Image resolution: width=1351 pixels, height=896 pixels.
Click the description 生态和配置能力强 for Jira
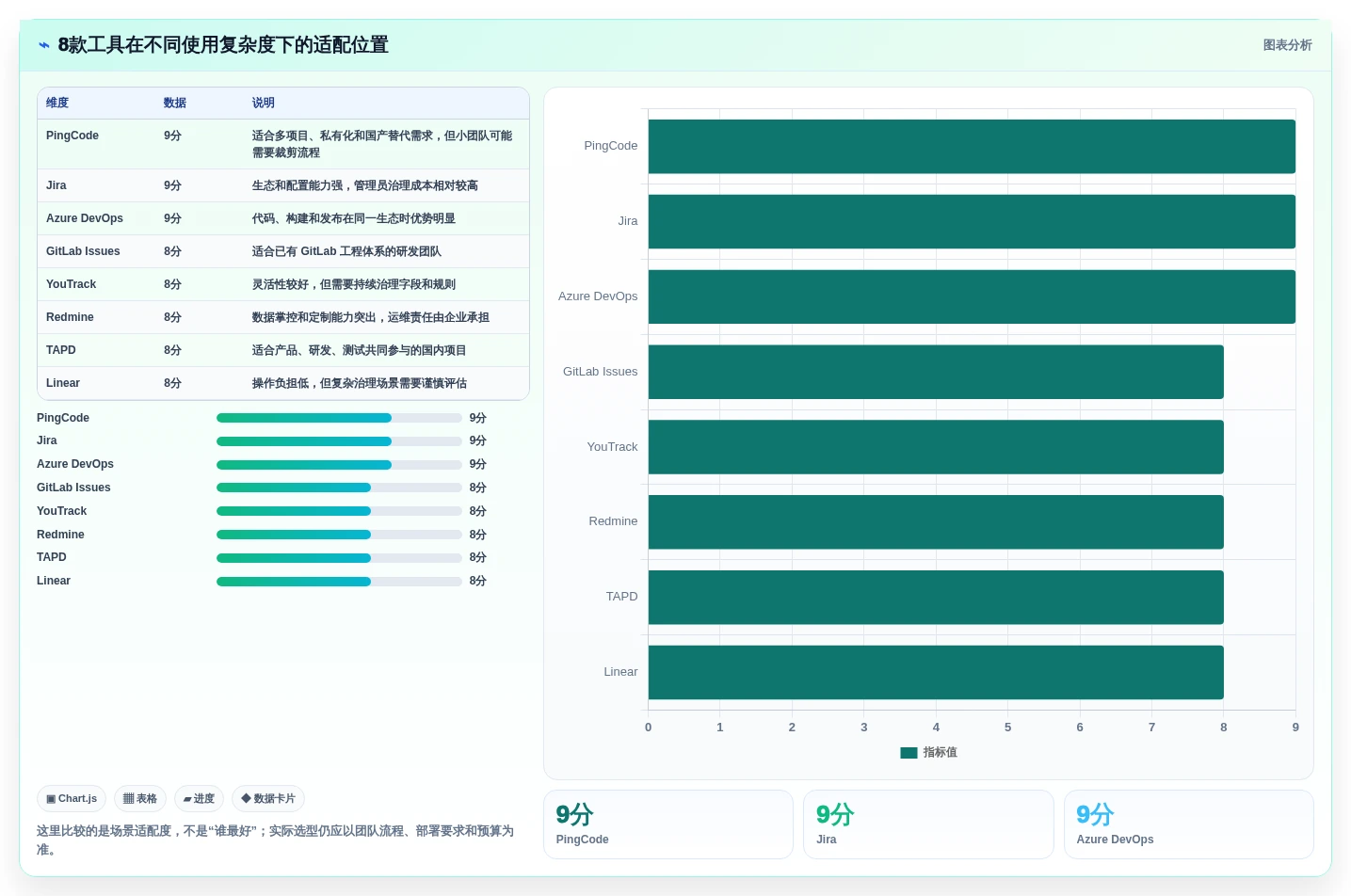coord(365,185)
